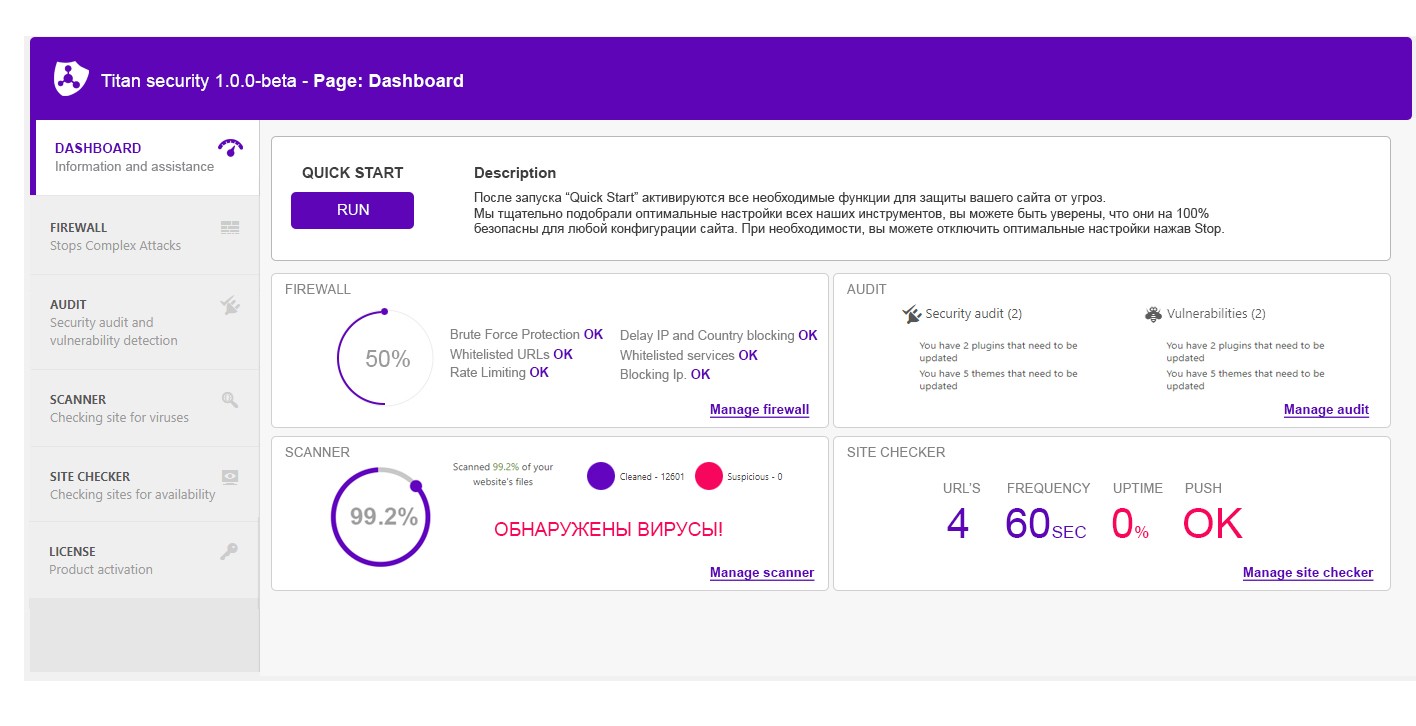Click the Firewall brick wall icon
The image size is (1416, 726).
tap(230, 228)
